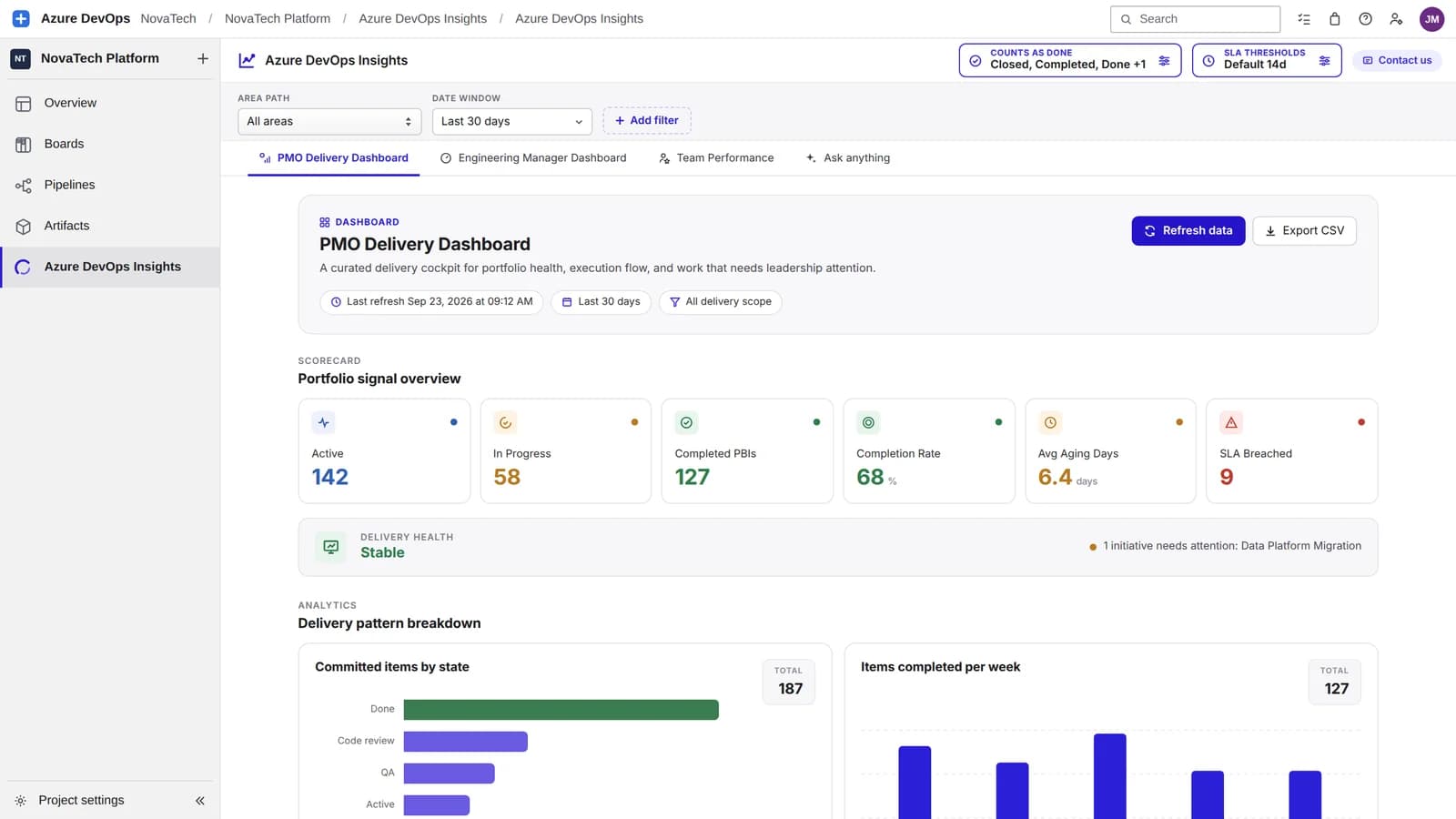
Task: Open the JM profile avatar
Action: [1432, 19]
